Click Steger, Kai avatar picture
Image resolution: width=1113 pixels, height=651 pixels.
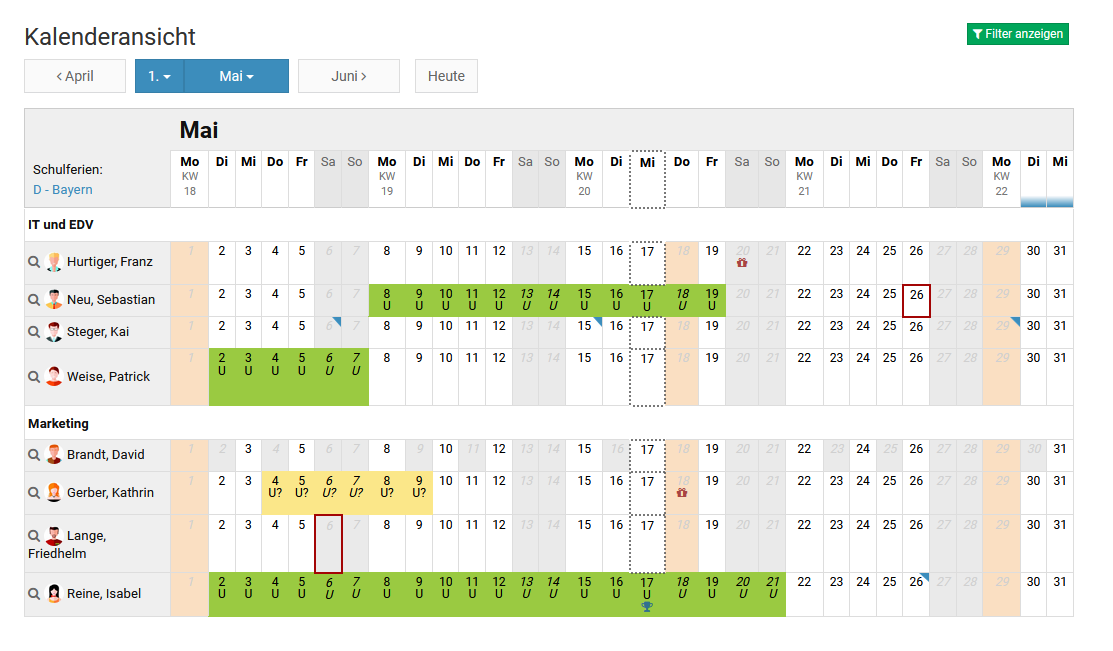point(54,331)
